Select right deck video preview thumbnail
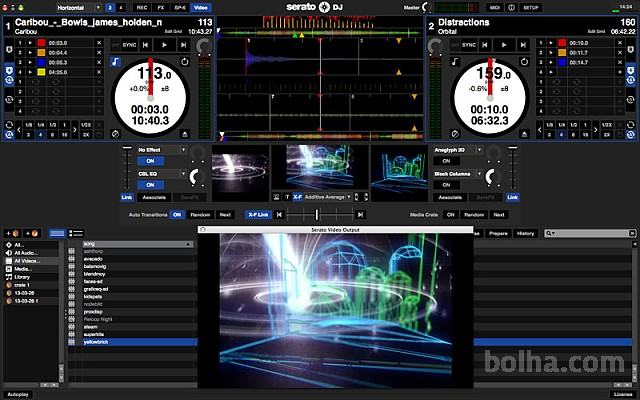 point(400,173)
